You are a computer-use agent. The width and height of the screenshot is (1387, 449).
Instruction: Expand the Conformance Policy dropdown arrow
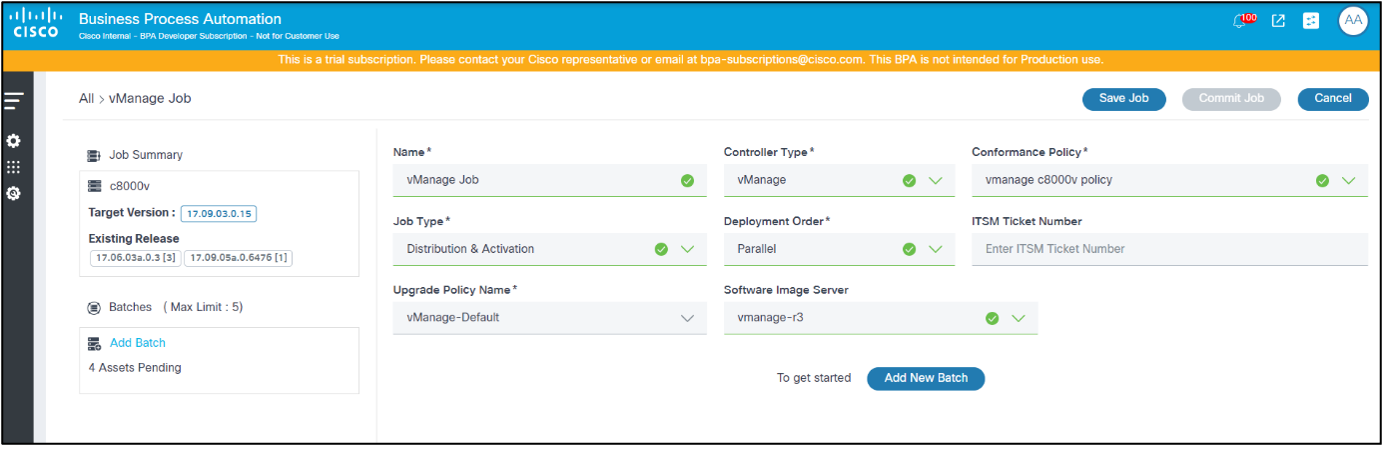point(1348,181)
